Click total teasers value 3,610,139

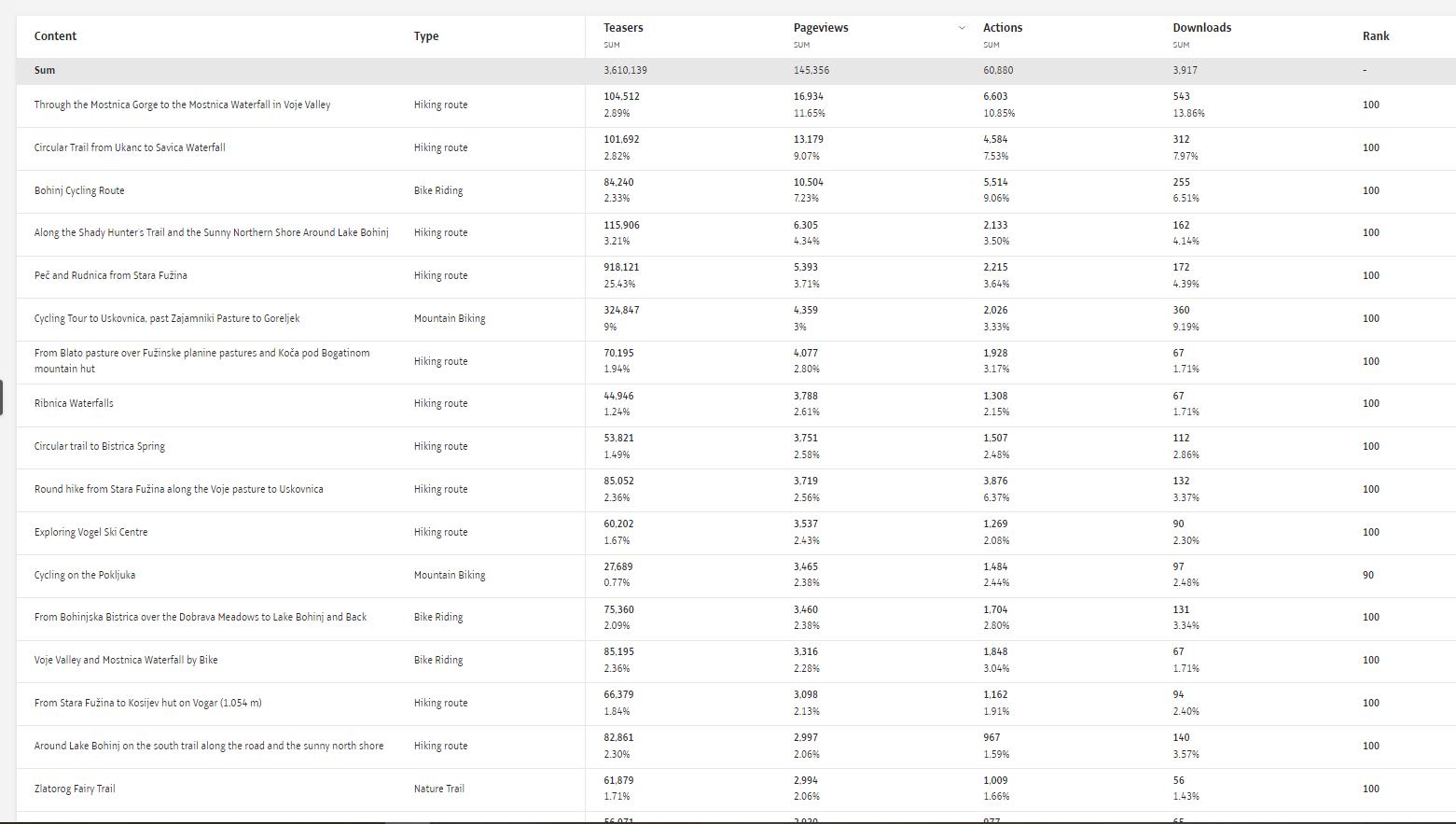pyautogui.click(x=625, y=70)
